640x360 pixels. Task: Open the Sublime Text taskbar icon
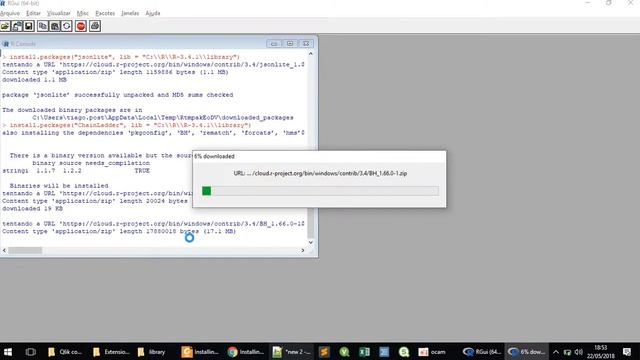[324, 351]
